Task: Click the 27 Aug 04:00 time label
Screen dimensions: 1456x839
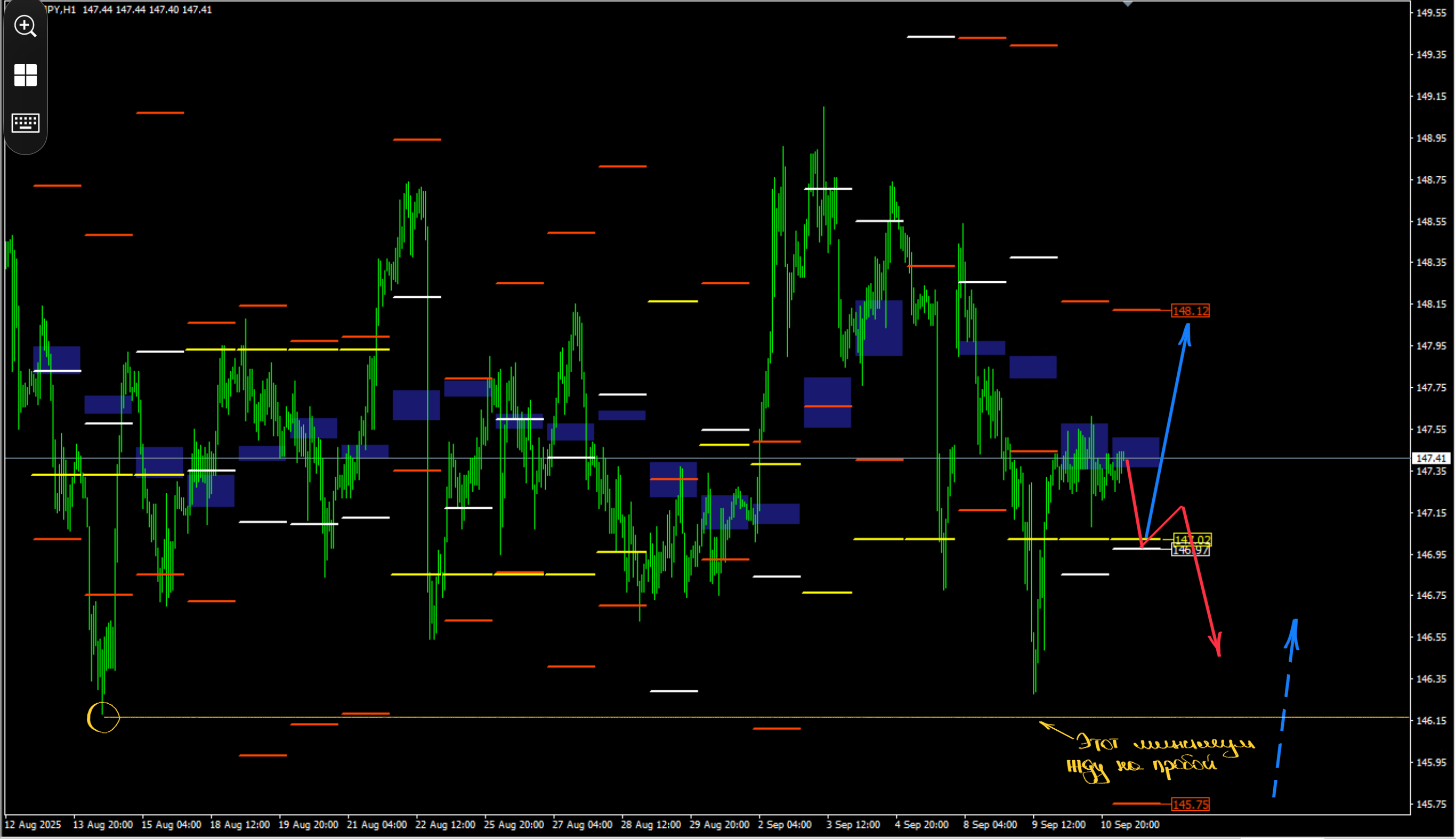Action: pyautogui.click(x=582, y=825)
